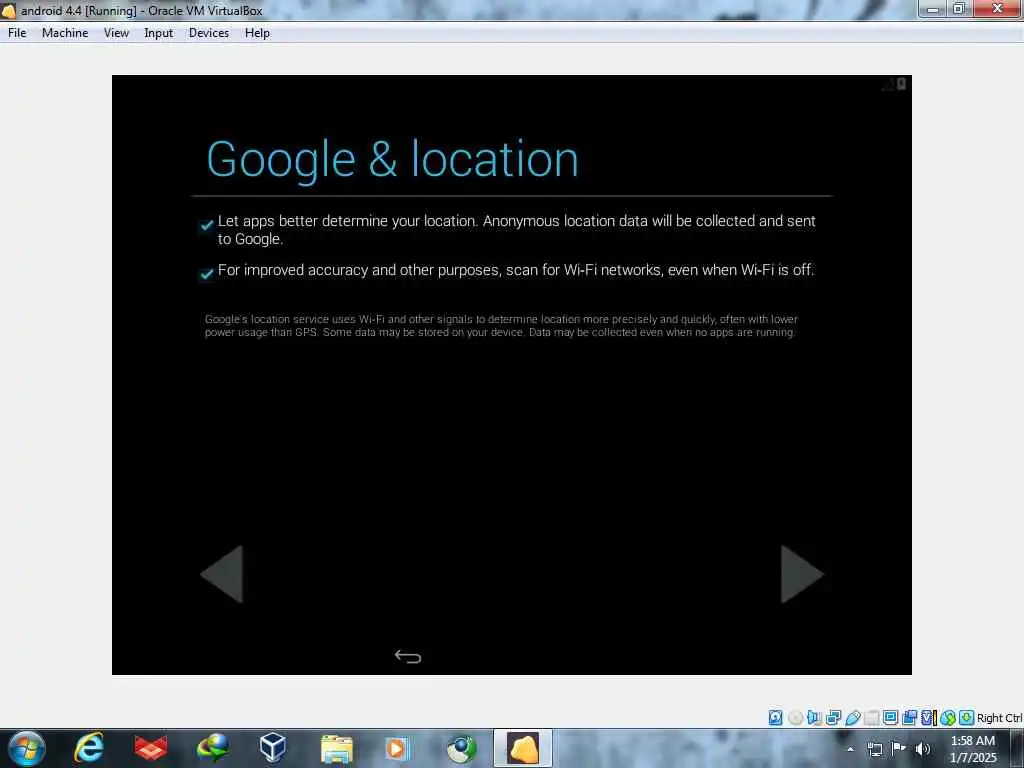Click the network adapters status icon
This screenshot has width=1024, height=768.
[833, 718]
